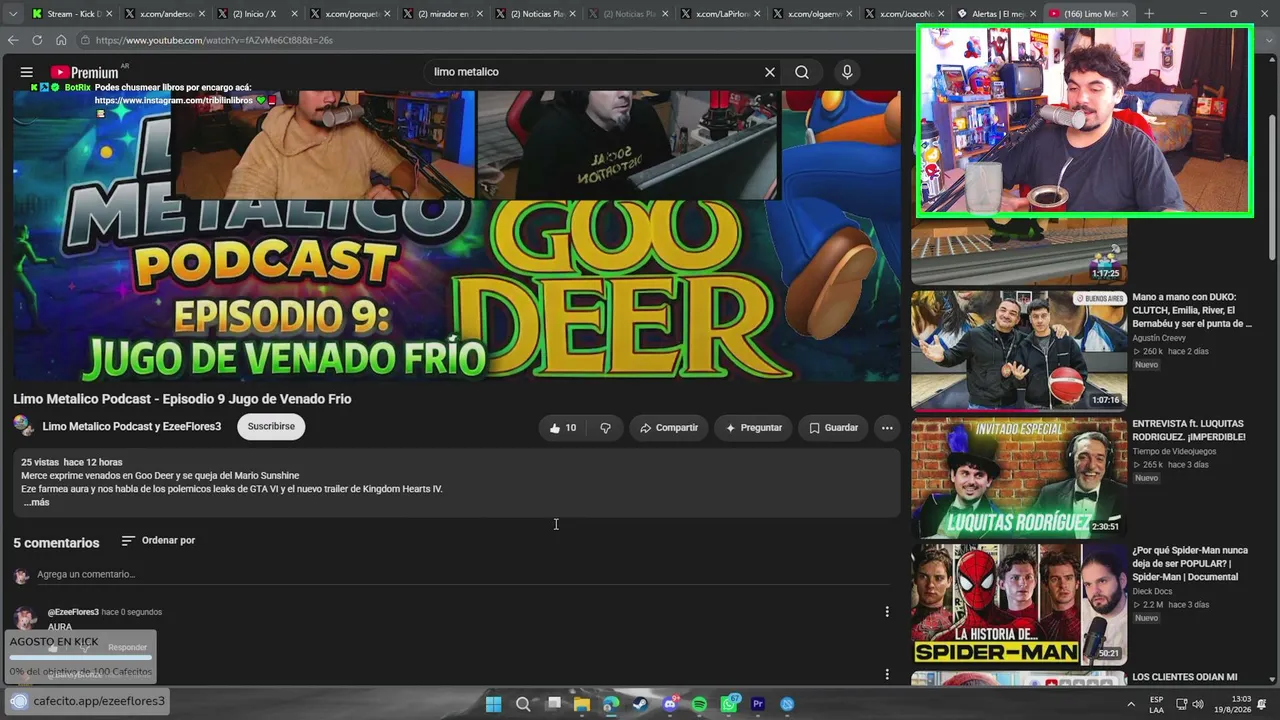Open WhatsApp from the taskbar

[729, 704]
